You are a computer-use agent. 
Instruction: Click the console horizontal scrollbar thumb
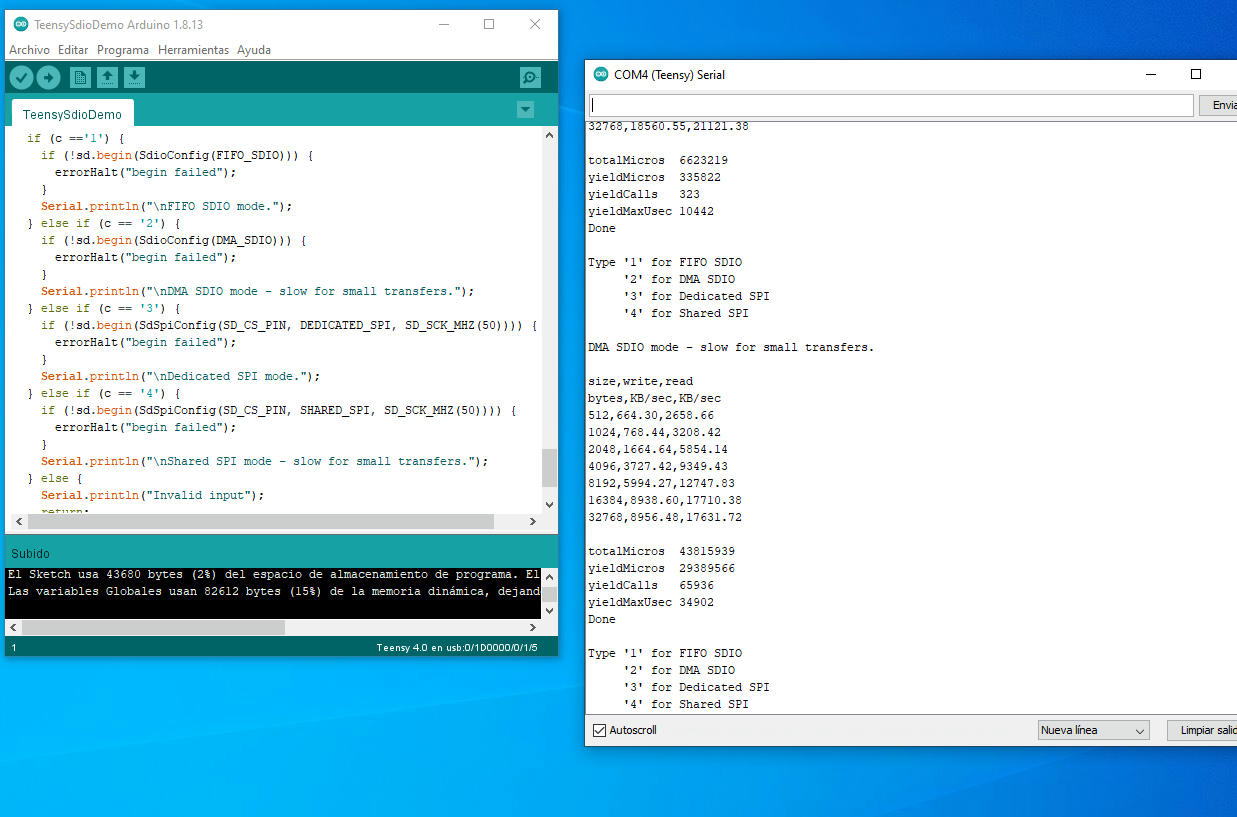pyautogui.click(x=153, y=627)
